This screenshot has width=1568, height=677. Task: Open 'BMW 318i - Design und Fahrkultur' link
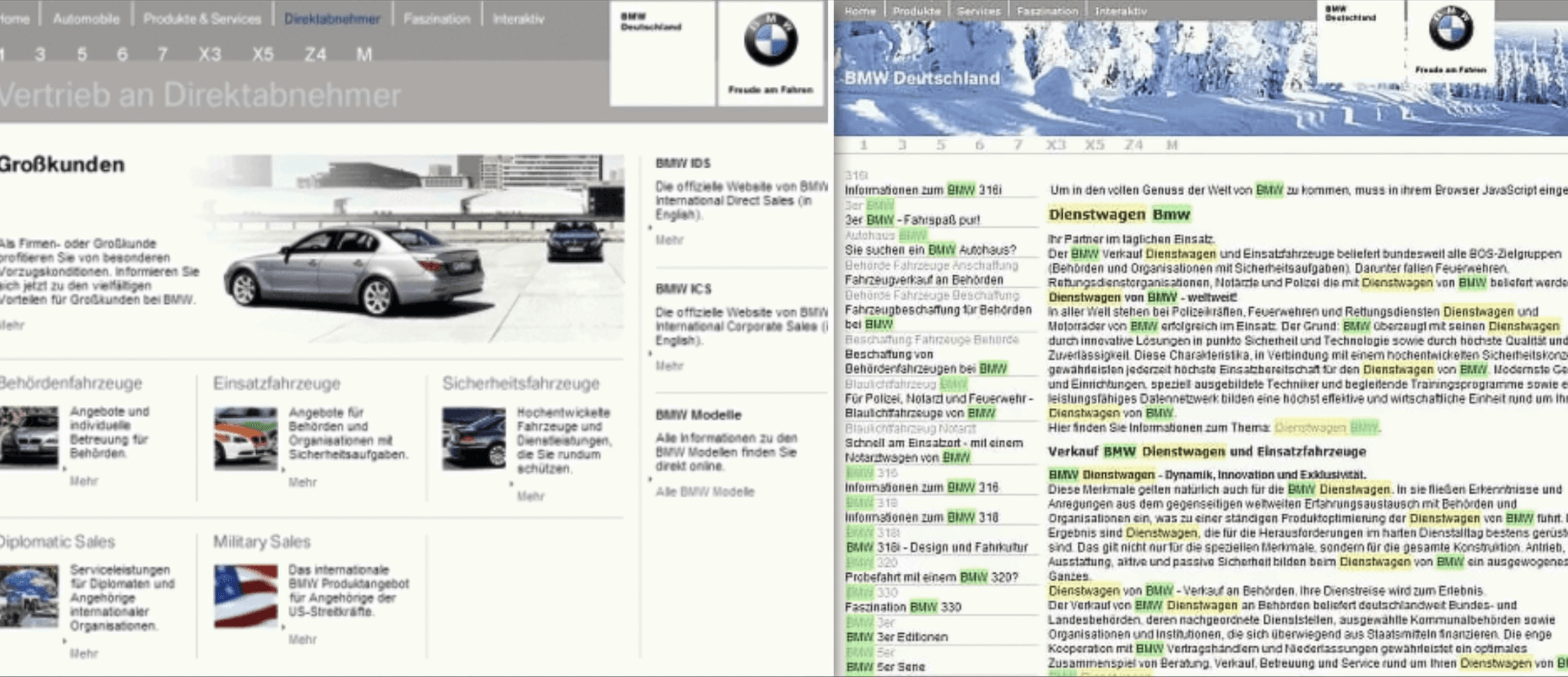click(x=937, y=547)
